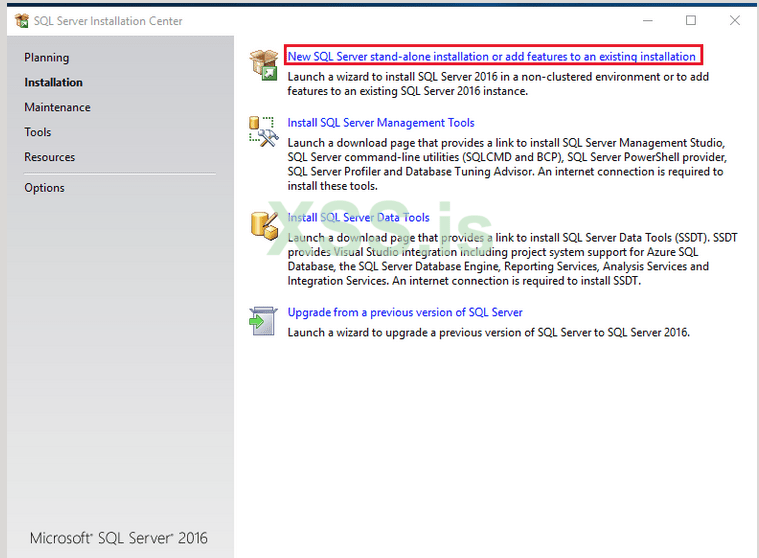This screenshot has width=759, height=558.
Task: Open the Tools section
Action: tap(37, 132)
